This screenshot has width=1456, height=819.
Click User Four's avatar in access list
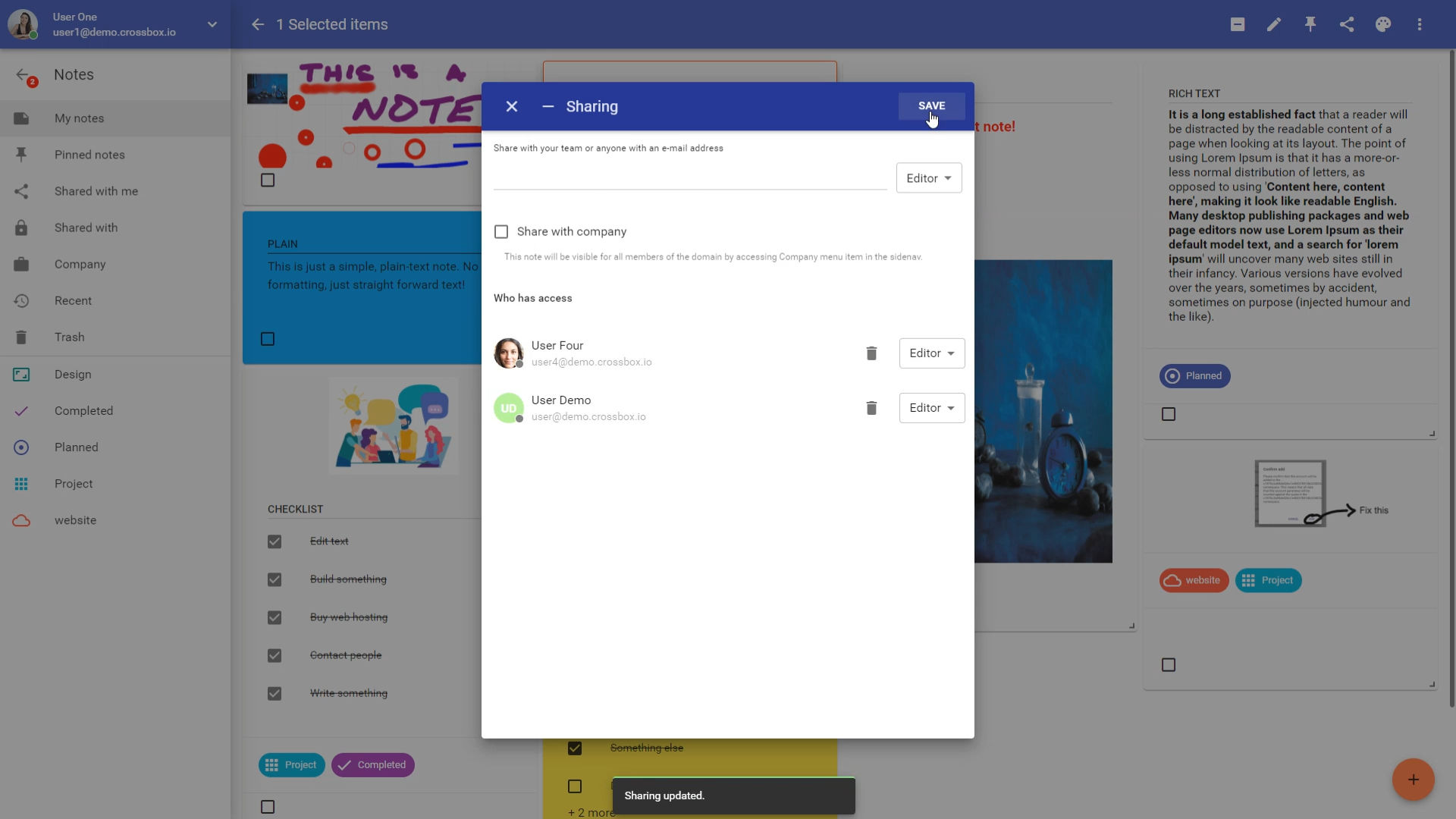[509, 353]
